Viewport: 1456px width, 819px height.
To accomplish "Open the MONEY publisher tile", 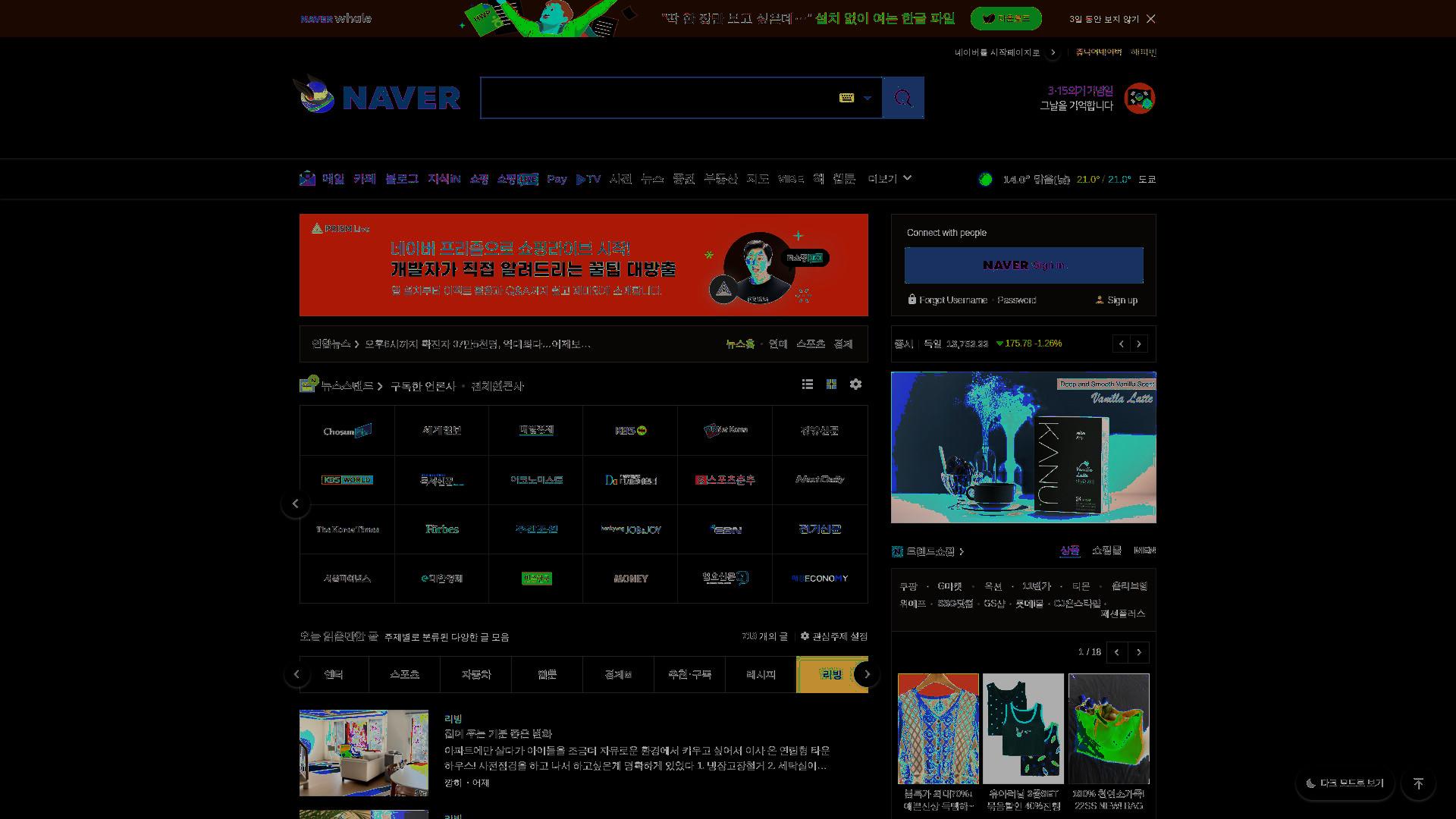I will click(x=630, y=579).
